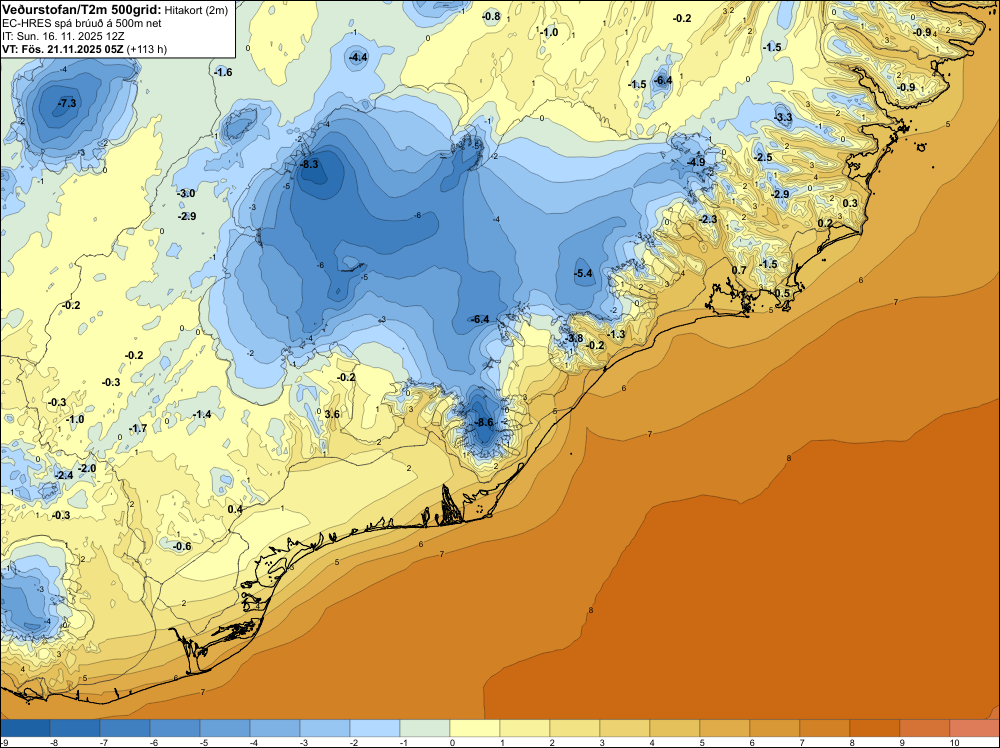Click the -0.6 temperature label
This screenshot has height=748, width=1000.
pos(182,546)
